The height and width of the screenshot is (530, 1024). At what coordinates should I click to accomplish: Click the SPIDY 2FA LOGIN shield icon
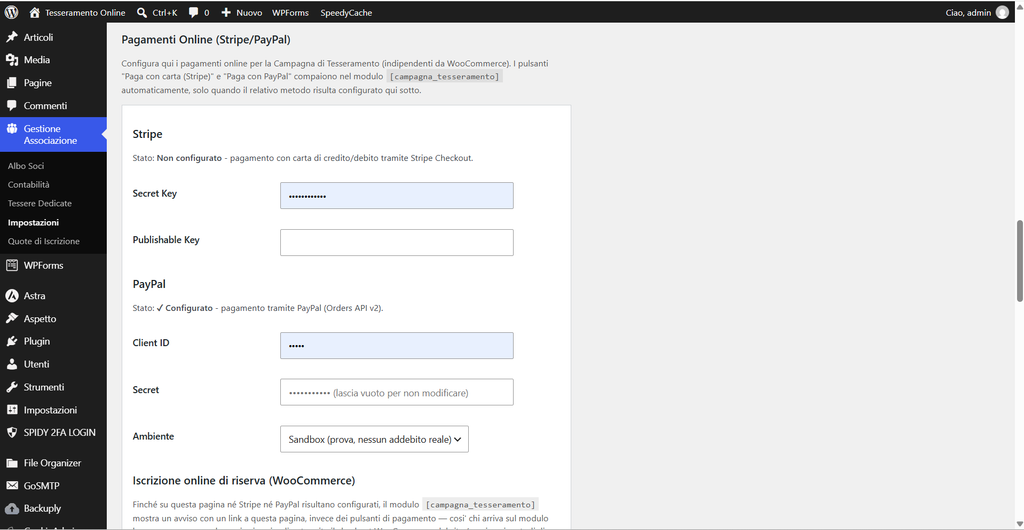tap(12, 432)
